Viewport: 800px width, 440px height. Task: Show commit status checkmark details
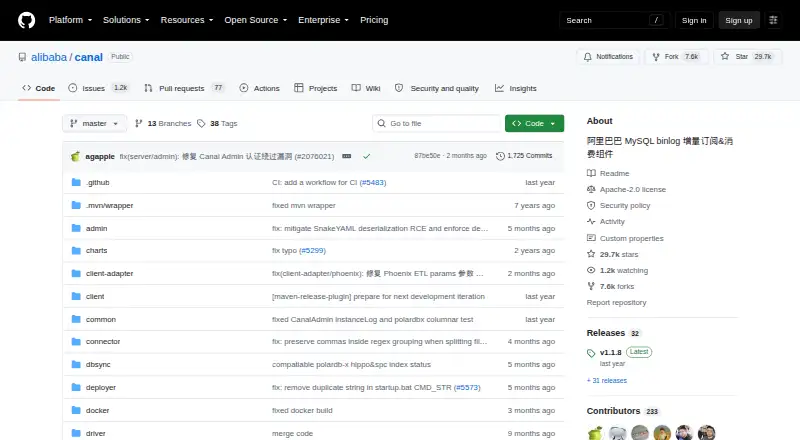(x=366, y=156)
